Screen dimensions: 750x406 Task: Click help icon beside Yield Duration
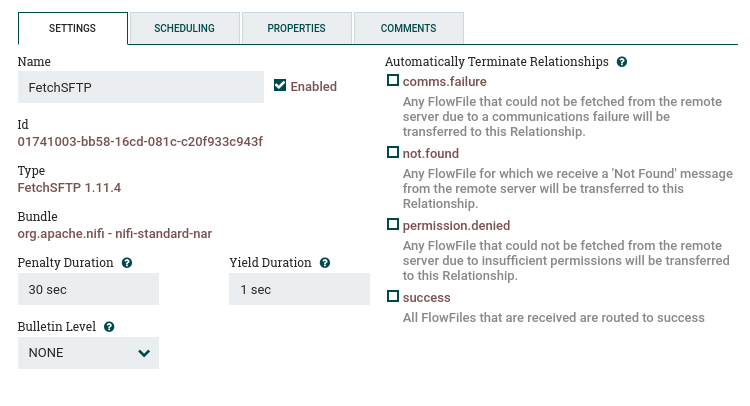pyautogui.click(x=325, y=263)
